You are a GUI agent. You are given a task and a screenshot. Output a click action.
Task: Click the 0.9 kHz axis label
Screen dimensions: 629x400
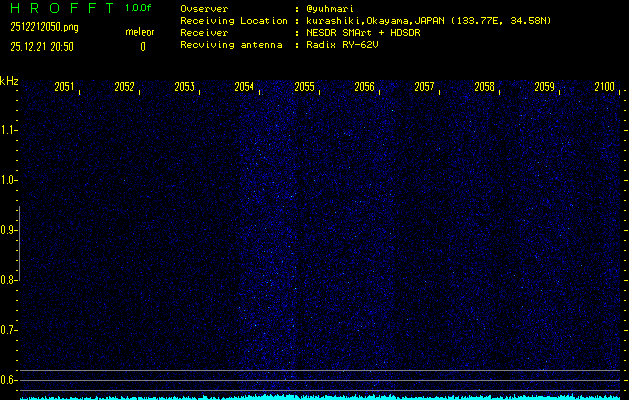tap(7, 230)
